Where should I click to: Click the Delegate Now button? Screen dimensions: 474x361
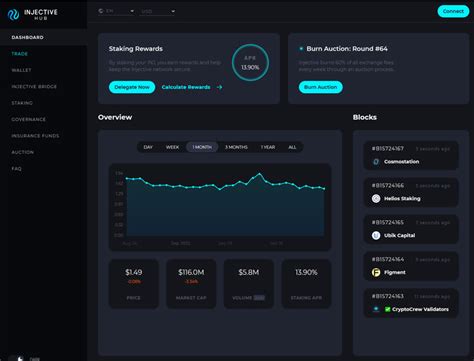pos(132,87)
